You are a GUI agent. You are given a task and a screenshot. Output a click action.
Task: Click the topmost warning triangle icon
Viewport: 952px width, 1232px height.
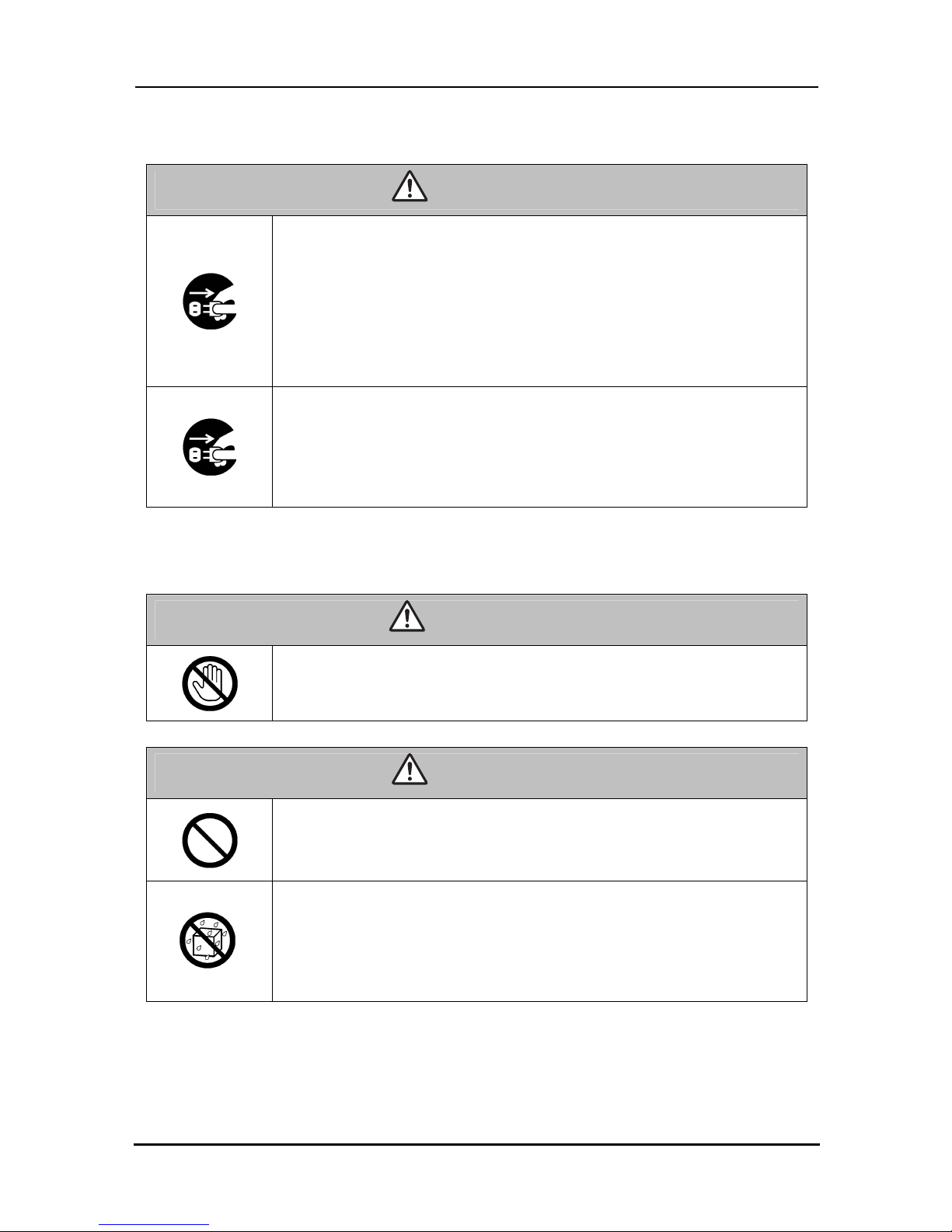410,187
